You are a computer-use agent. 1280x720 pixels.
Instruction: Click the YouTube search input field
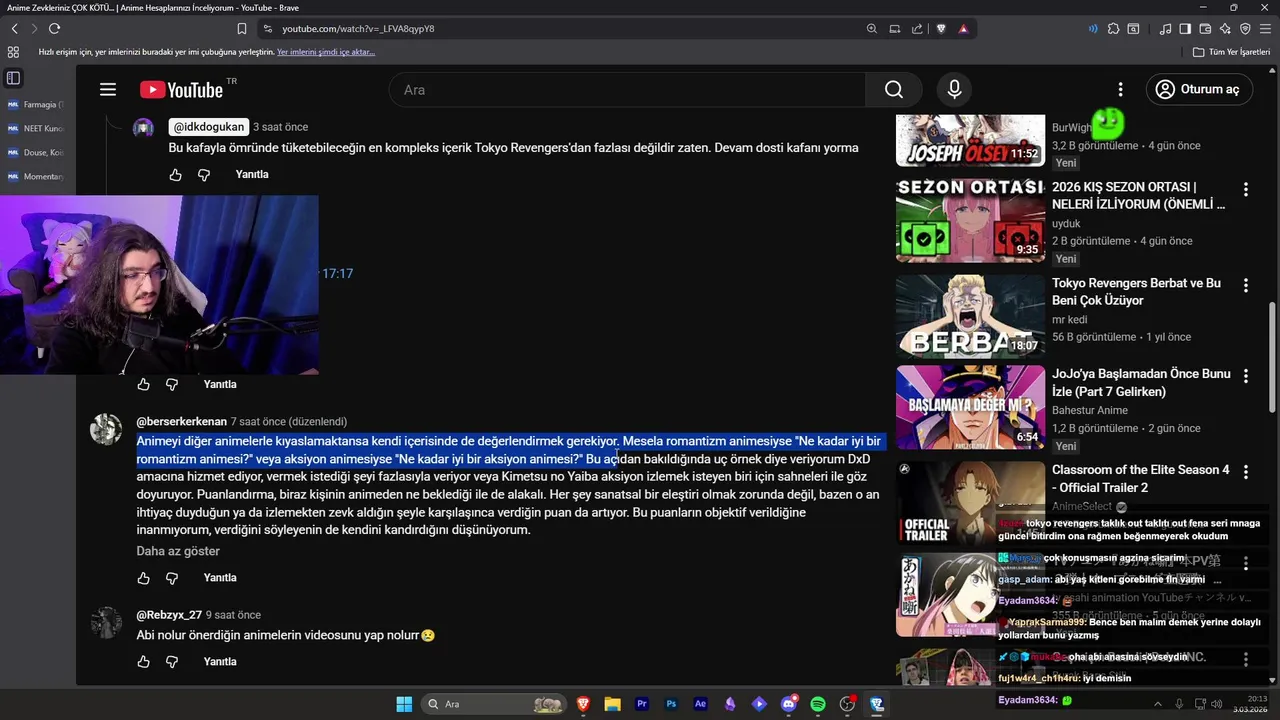pos(627,90)
